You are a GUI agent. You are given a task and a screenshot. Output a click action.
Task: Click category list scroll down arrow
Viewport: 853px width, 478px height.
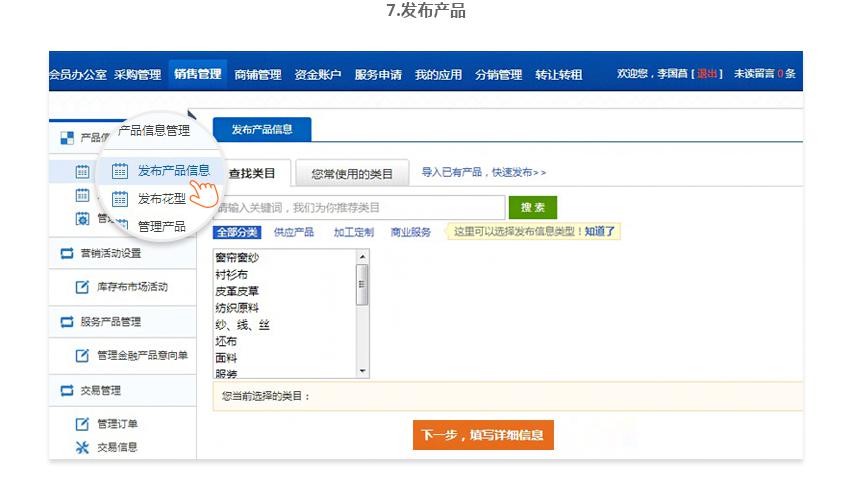click(362, 371)
